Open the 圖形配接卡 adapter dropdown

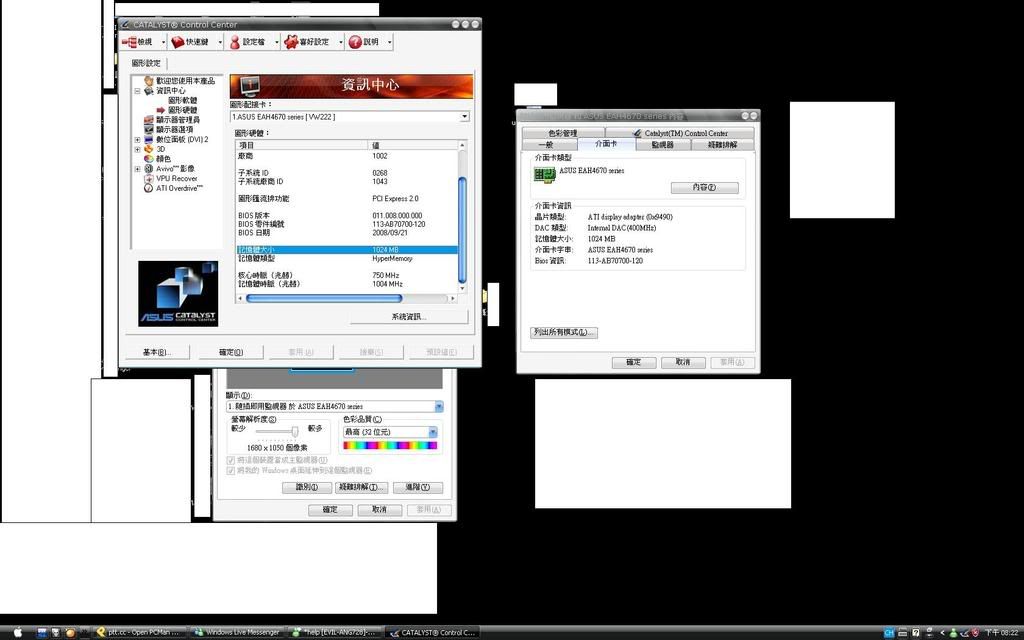click(x=464, y=117)
